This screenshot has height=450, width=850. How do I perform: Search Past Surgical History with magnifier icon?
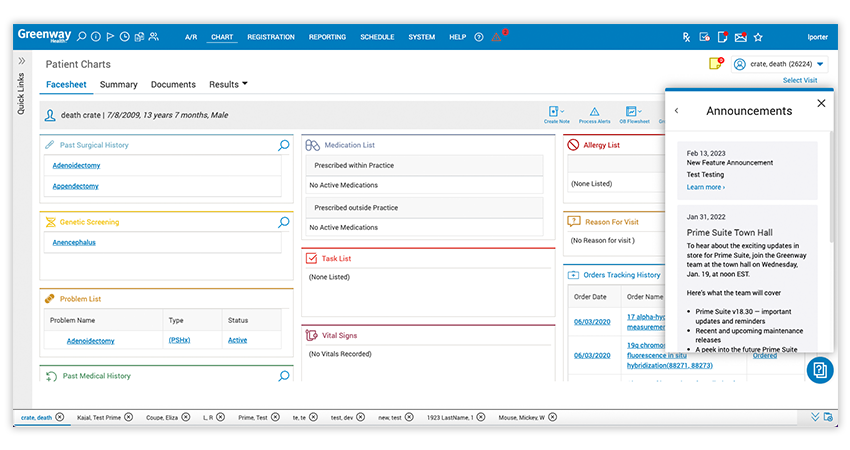coord(284,145)
